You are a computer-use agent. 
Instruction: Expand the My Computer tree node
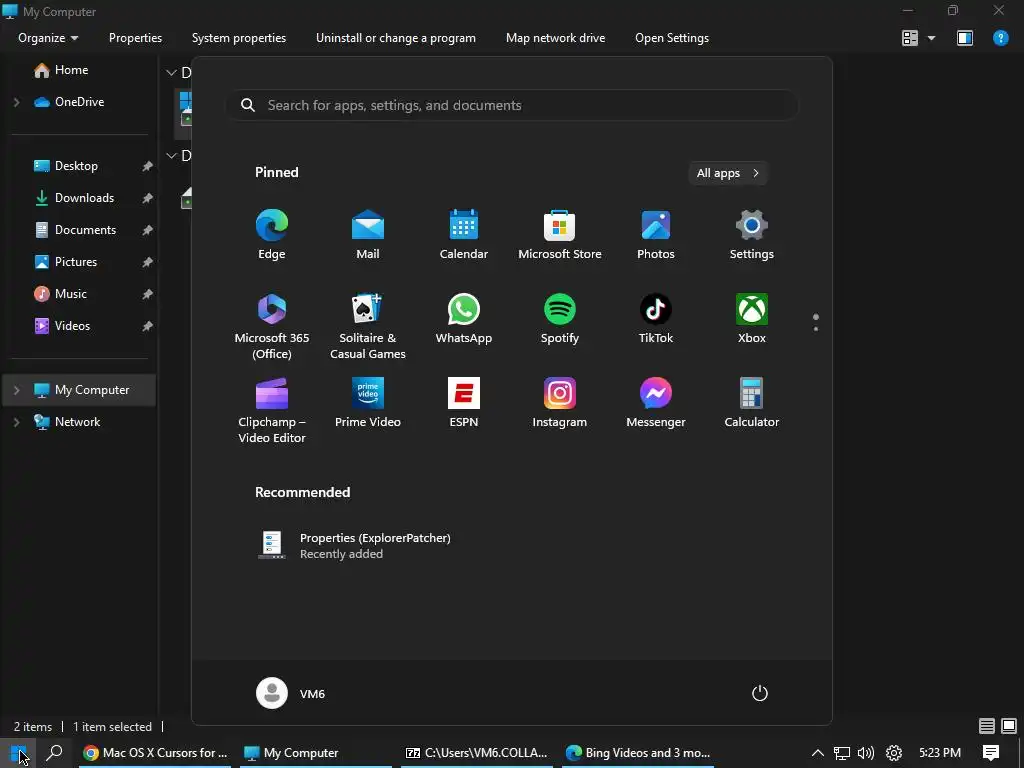[x=17, y=390]
